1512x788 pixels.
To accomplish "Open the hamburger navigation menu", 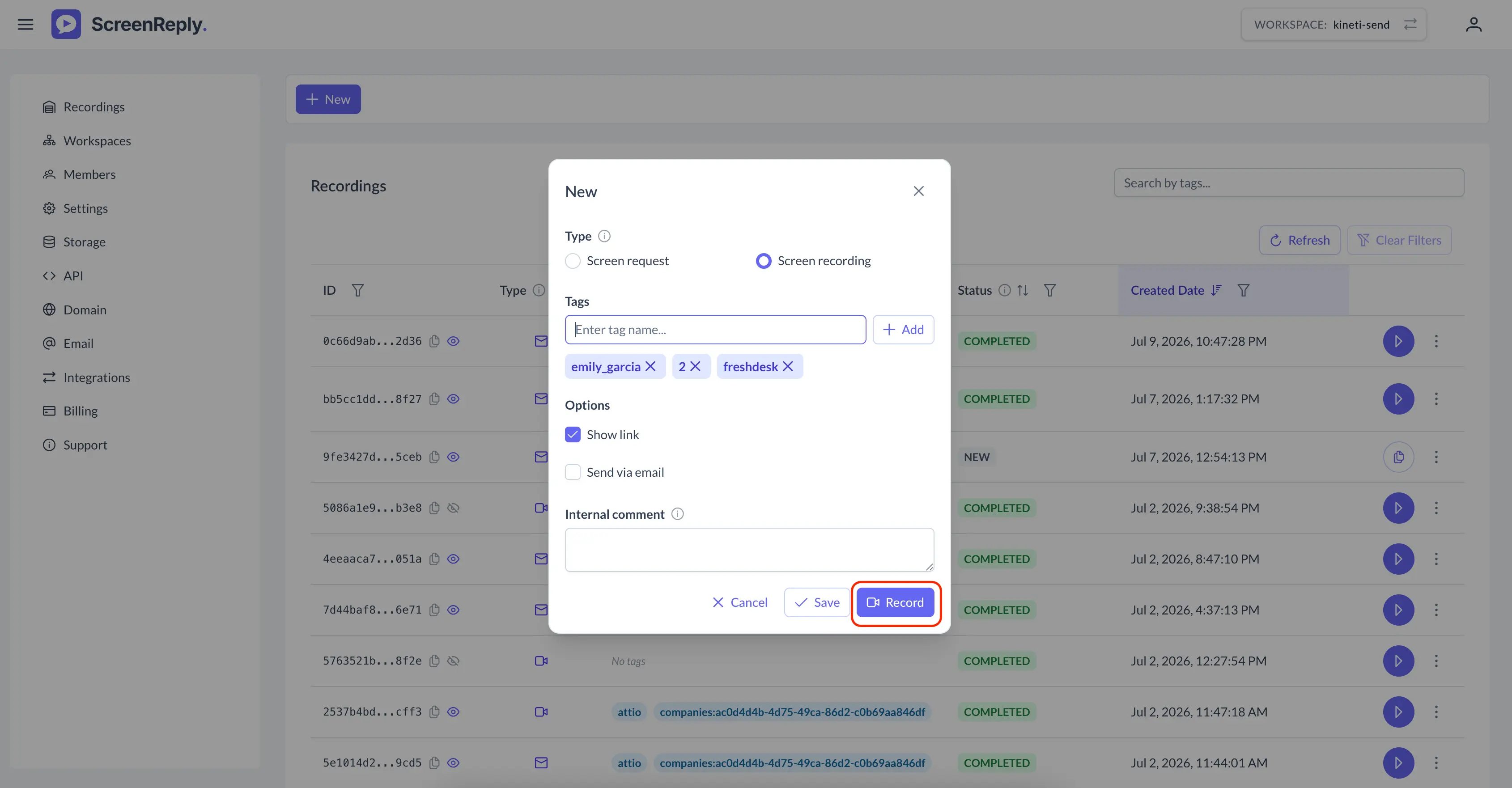I will (25, 24).
